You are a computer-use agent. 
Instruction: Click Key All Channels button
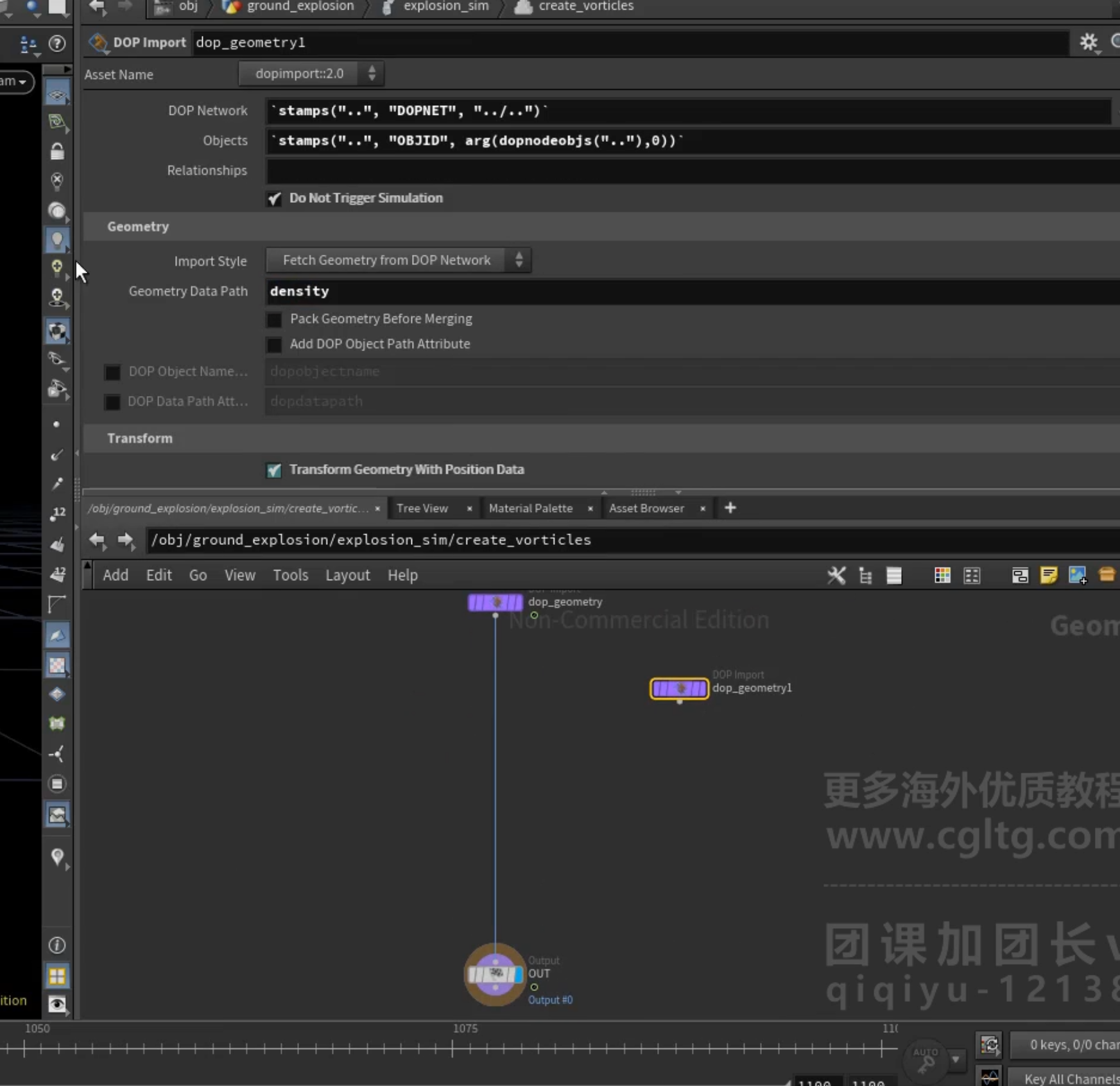tap(1071, 1078)
